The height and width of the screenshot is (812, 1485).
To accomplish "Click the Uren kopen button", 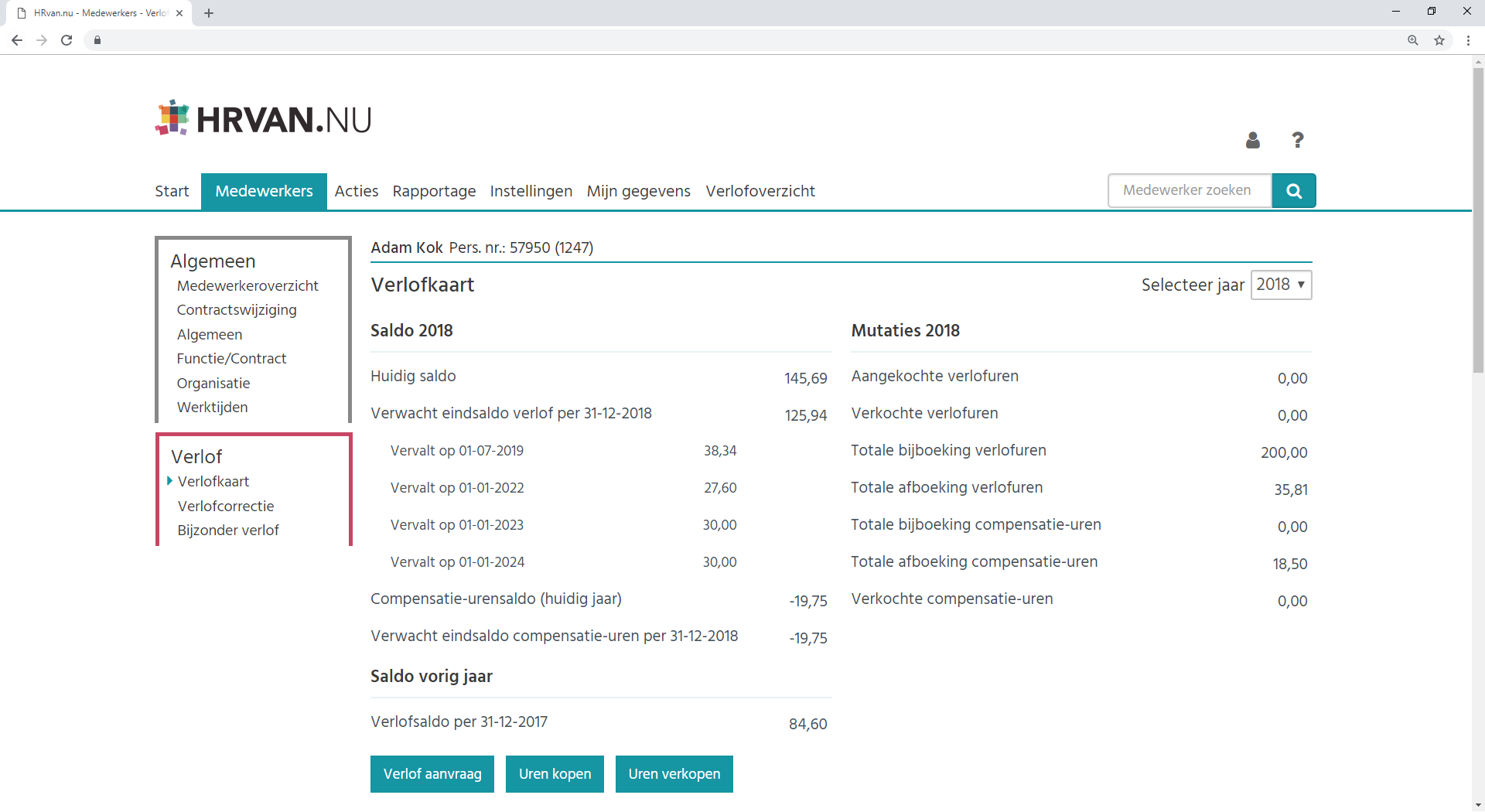I will pos(555,774).
